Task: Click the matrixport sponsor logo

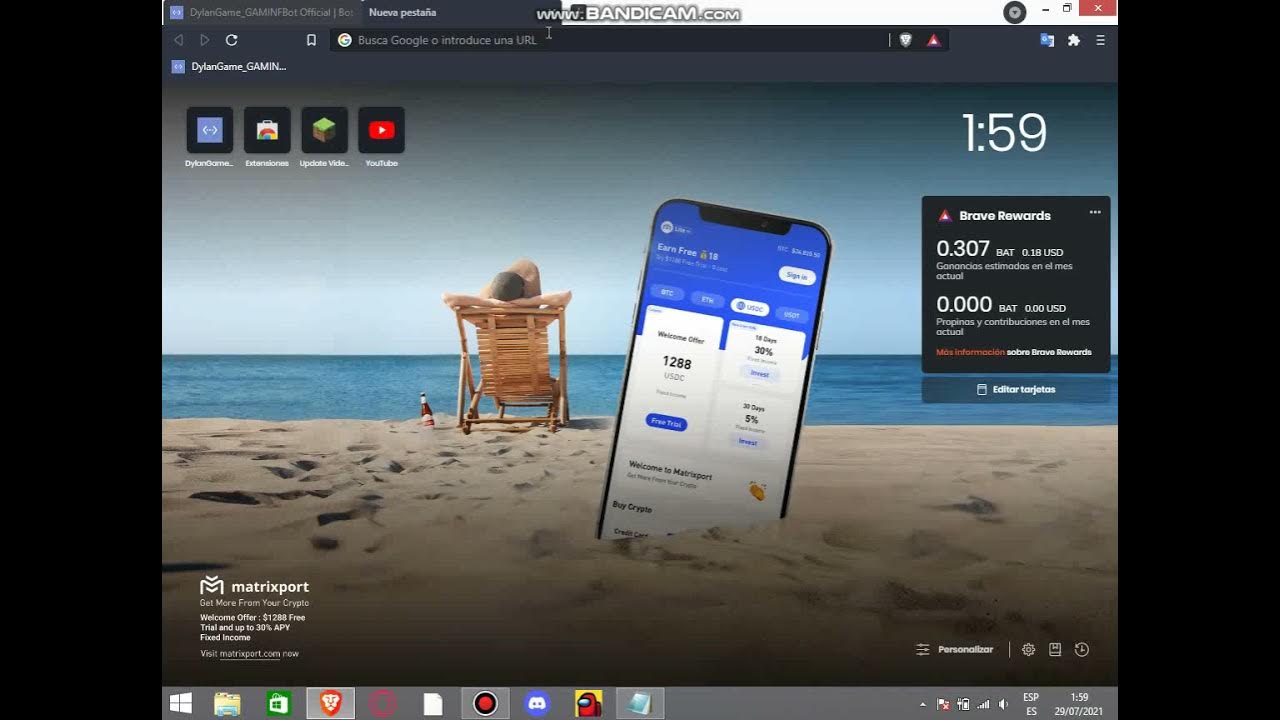Action: 255,586
